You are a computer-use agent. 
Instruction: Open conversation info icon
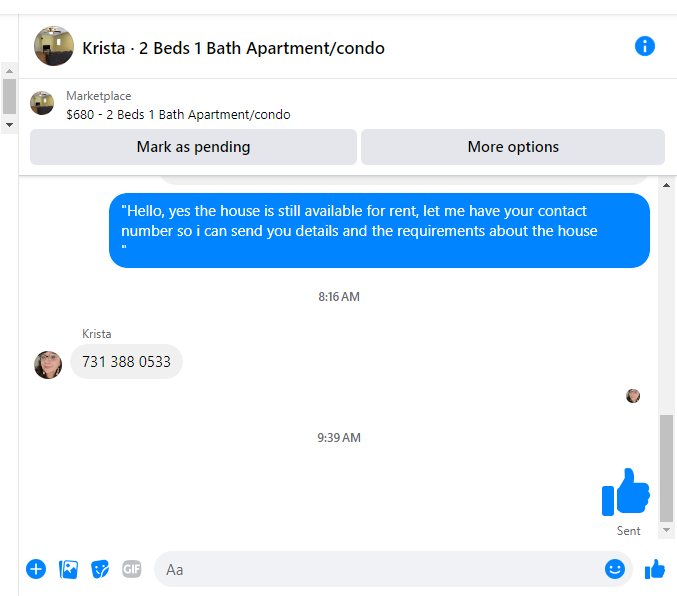click(644, 46)
